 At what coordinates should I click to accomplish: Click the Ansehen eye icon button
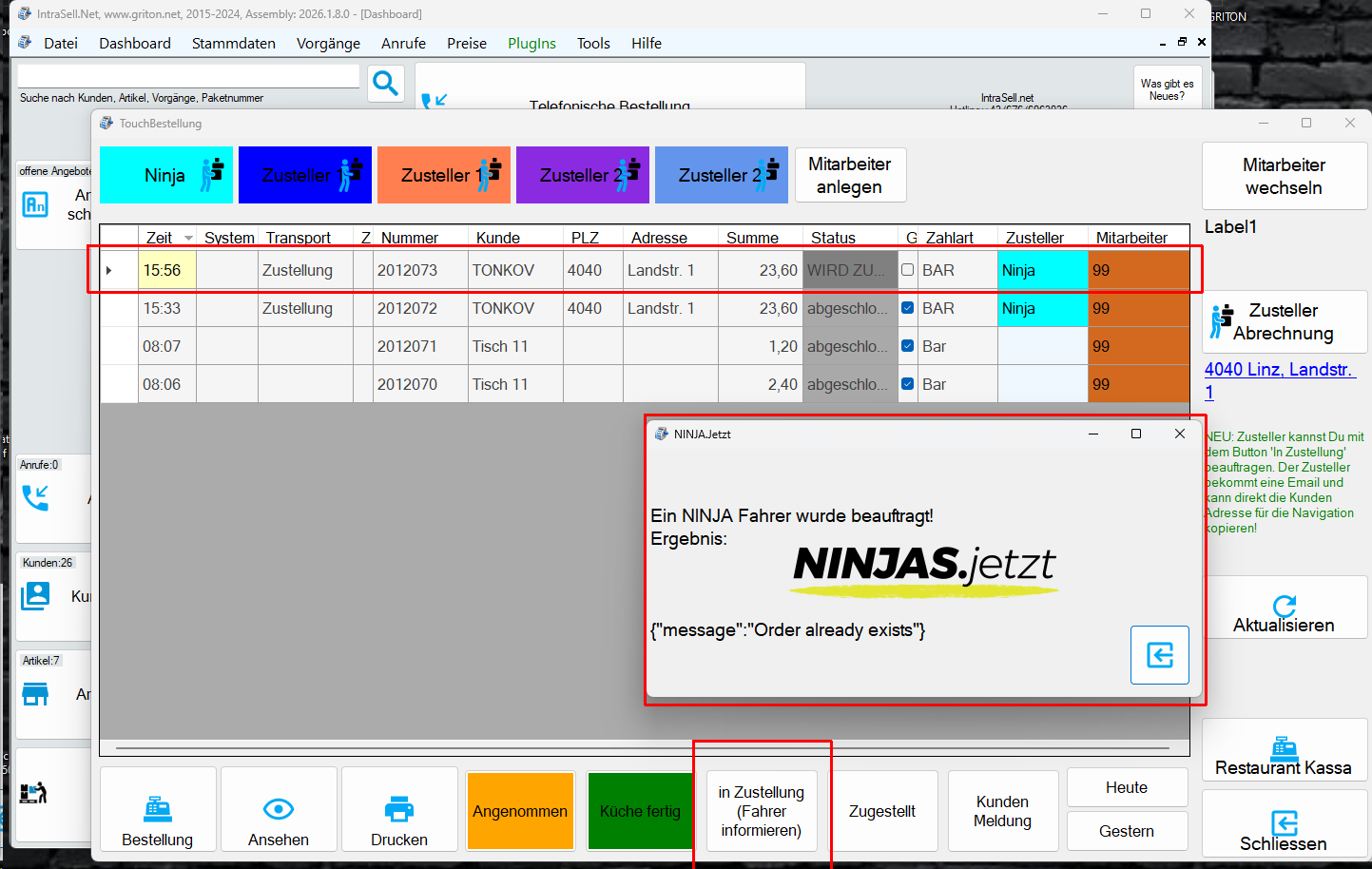click(x=279, y=810)
